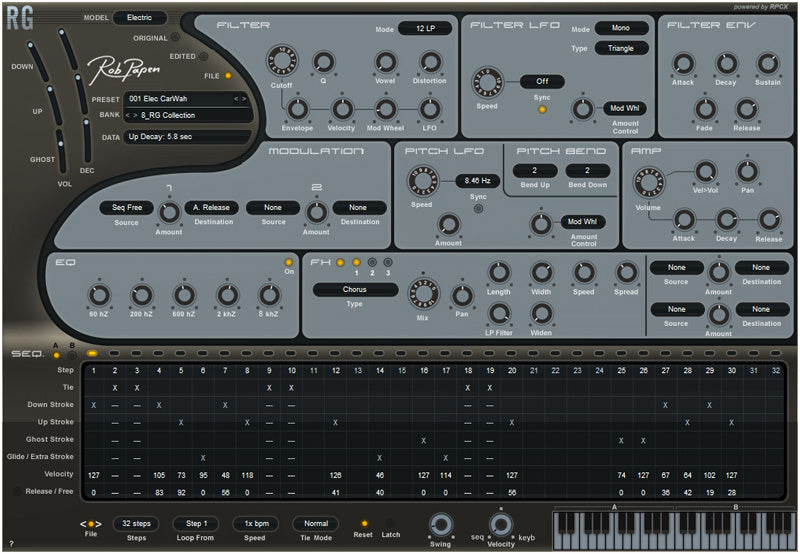Open the Filter LFO Type Triangle dropdown

[x=620, y=48]
